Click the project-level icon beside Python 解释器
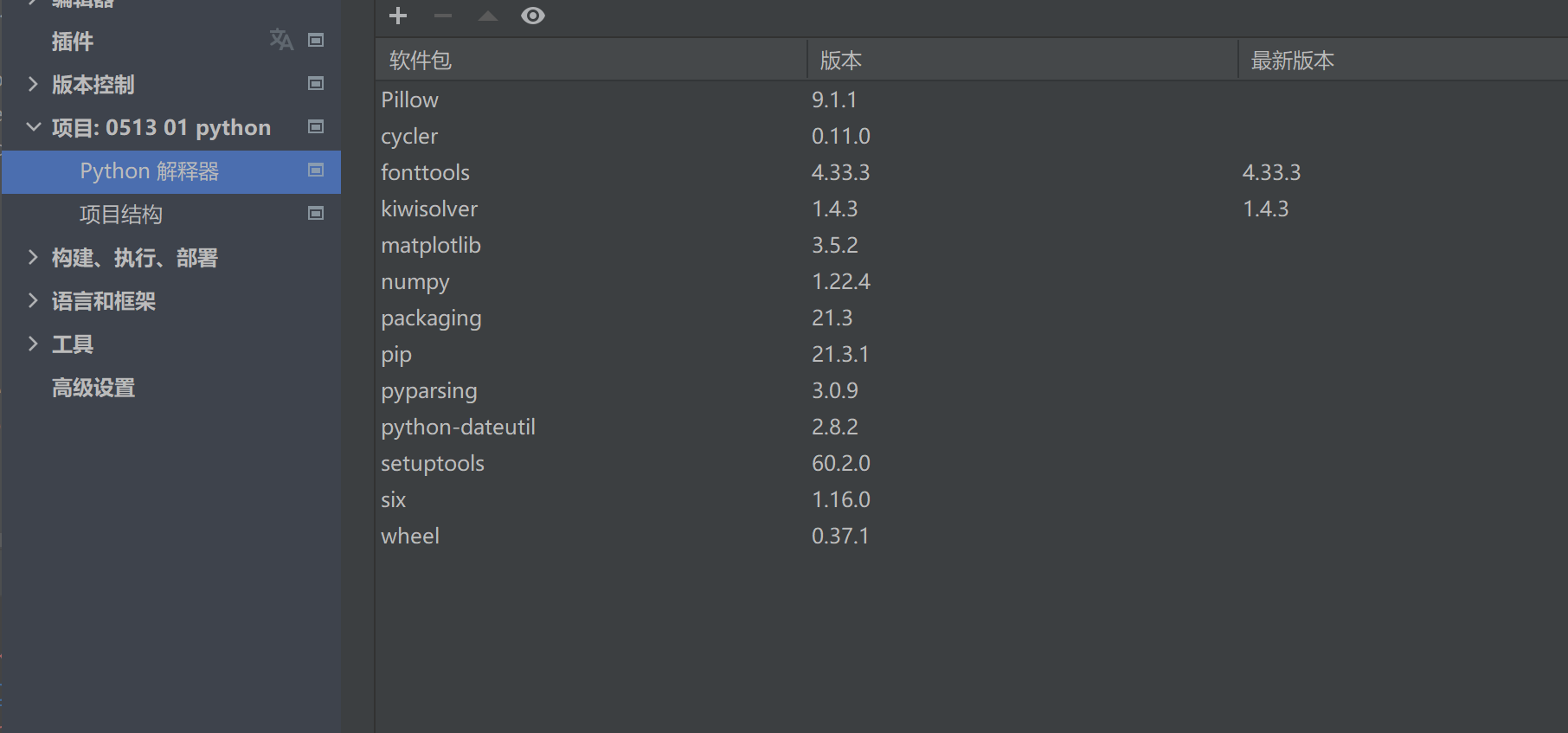Screen dimensions: 1568x733 pyautogui.click(x=316, y=170)
